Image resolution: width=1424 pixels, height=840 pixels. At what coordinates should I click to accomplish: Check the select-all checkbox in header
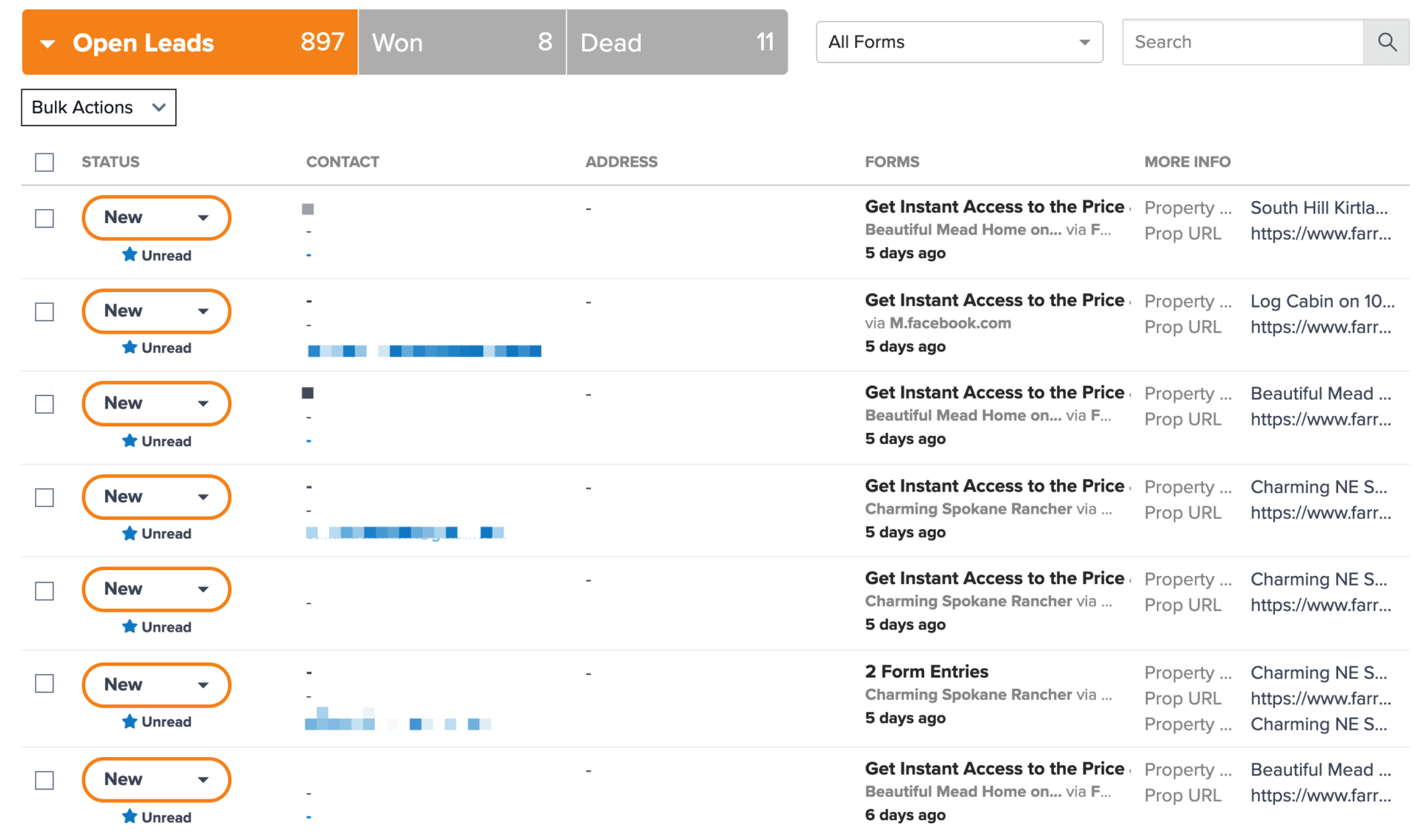click(44, 162)
